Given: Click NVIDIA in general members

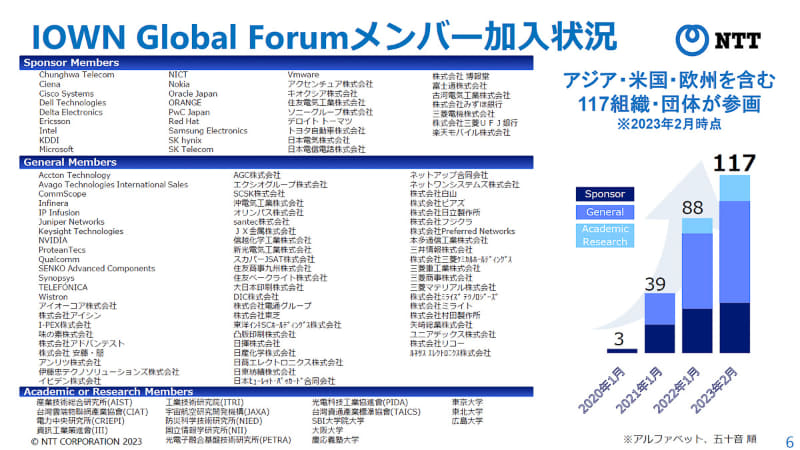Looking at the screenshot, I should 53,240.
